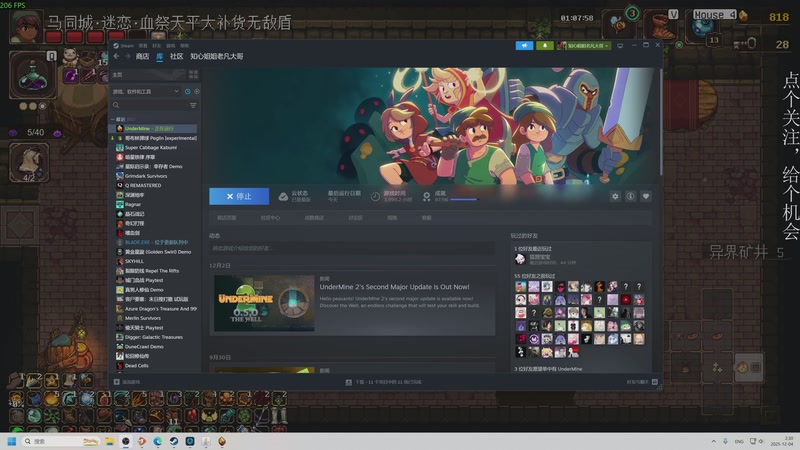The height and width of the screenshot is (450, 800).
Task: Open advanced filter options icon in library sidebar
Action: tap(193, 105)
